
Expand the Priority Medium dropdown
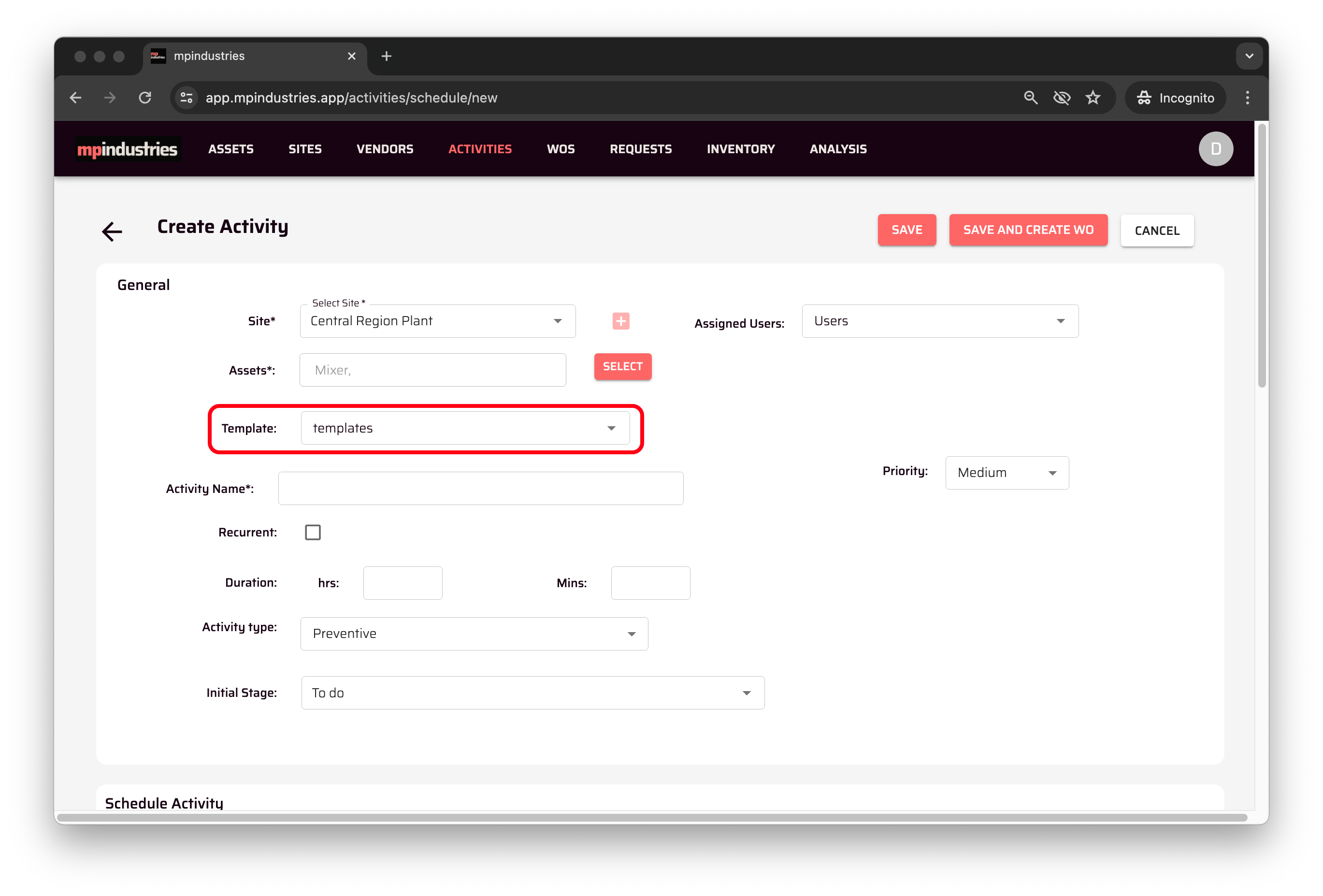click(1007, 473)
